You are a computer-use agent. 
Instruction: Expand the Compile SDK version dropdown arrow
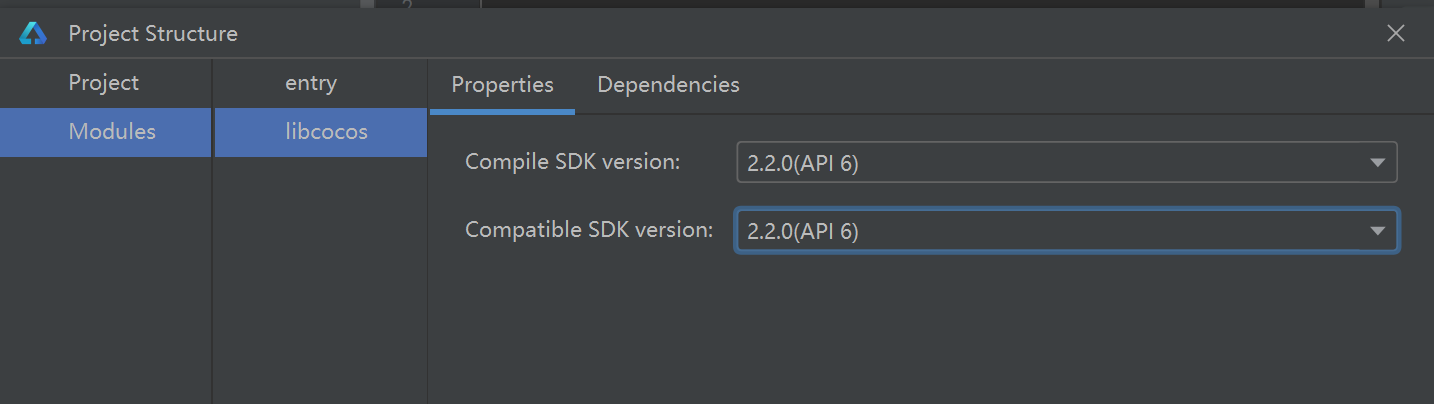(1377, 163)
